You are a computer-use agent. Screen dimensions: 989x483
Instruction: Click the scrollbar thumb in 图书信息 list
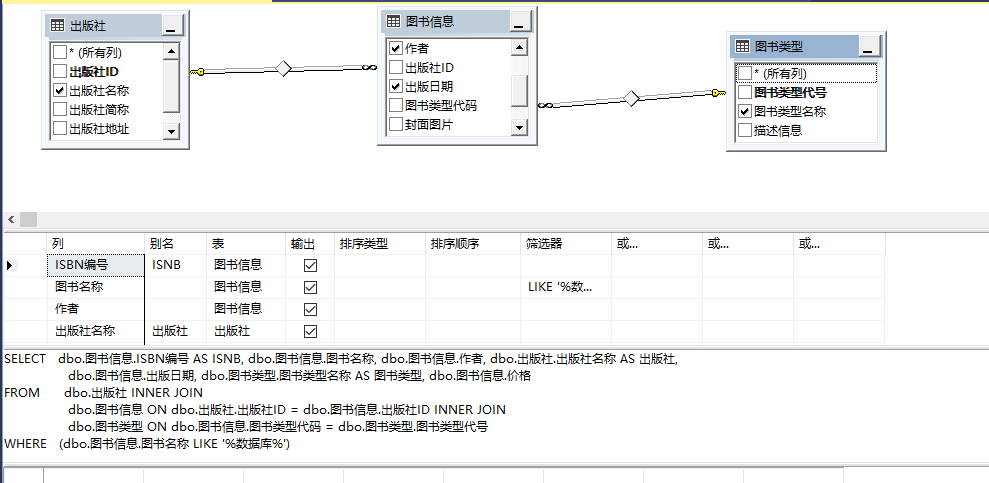tap(519, 91)
